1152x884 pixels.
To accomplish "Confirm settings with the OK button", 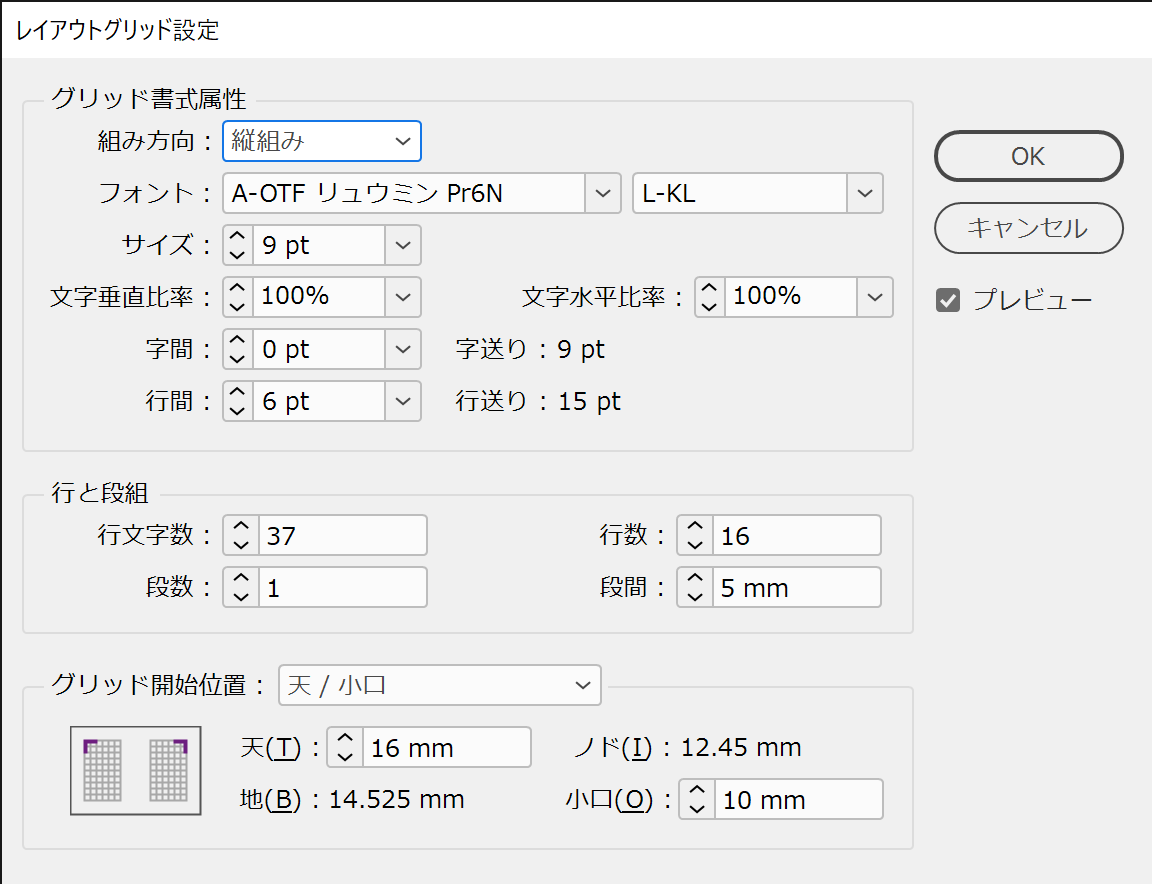I will [x=1029, y=156].
